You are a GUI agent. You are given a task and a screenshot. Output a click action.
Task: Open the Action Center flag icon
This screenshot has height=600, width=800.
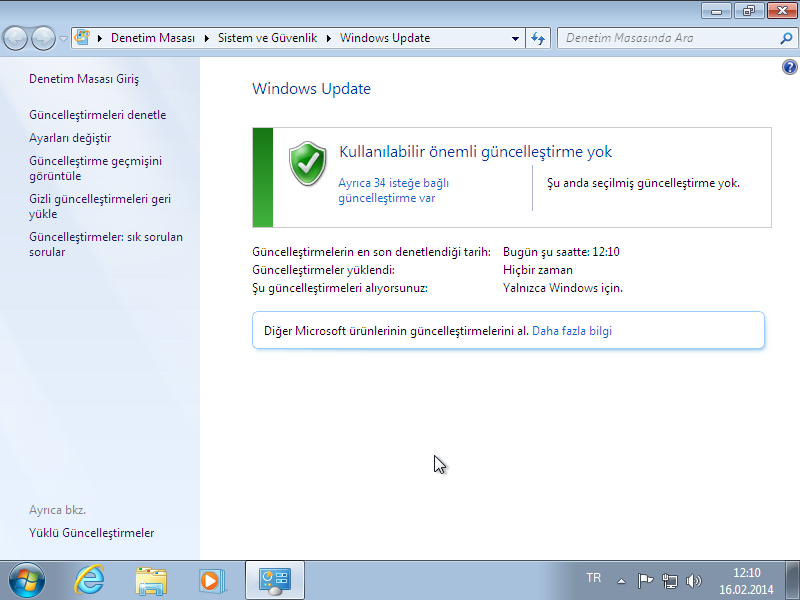(646, 580)
